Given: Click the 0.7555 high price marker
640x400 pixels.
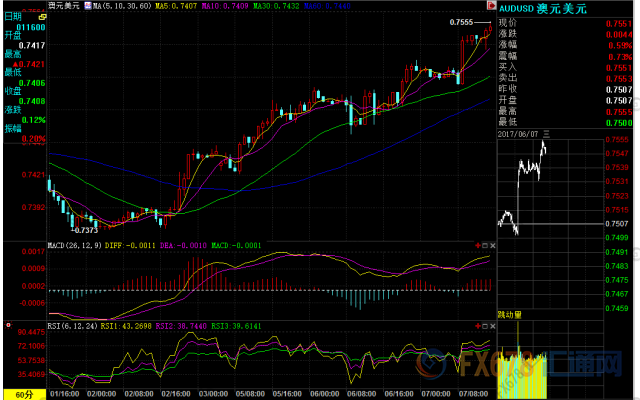Looking at the screenshot, I should 461,22.
